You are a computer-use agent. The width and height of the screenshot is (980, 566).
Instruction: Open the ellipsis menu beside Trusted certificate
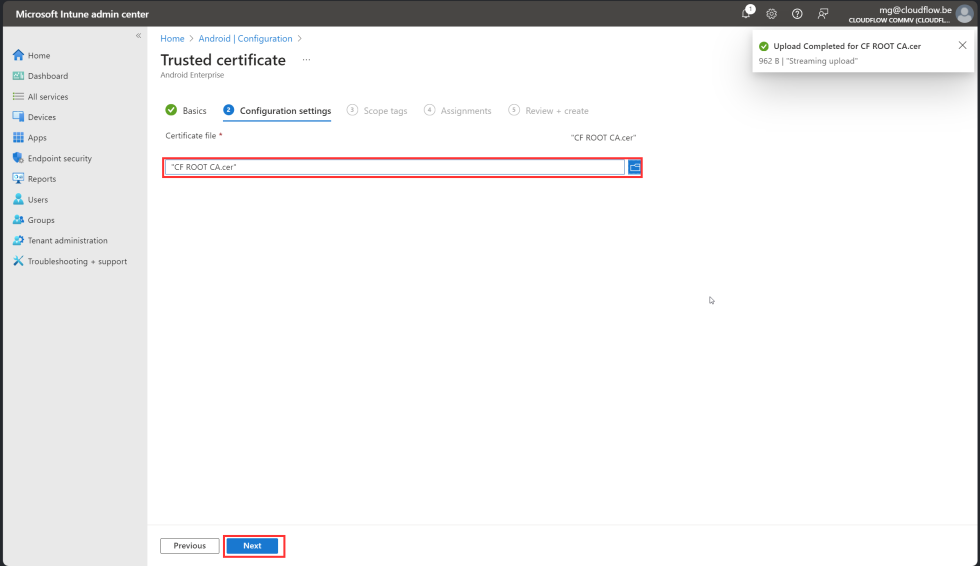pos(306,60)
